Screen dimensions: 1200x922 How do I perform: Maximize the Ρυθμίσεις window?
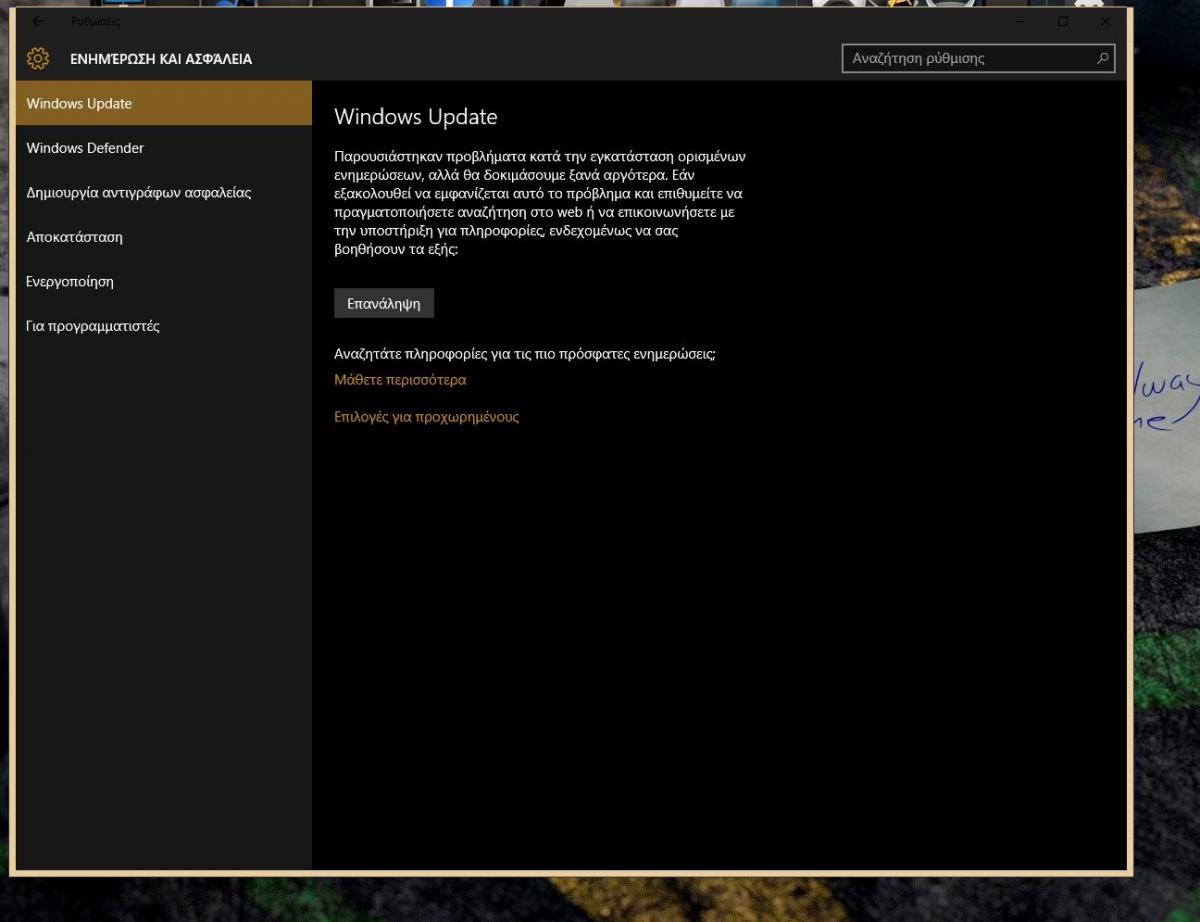[1063, 21]
